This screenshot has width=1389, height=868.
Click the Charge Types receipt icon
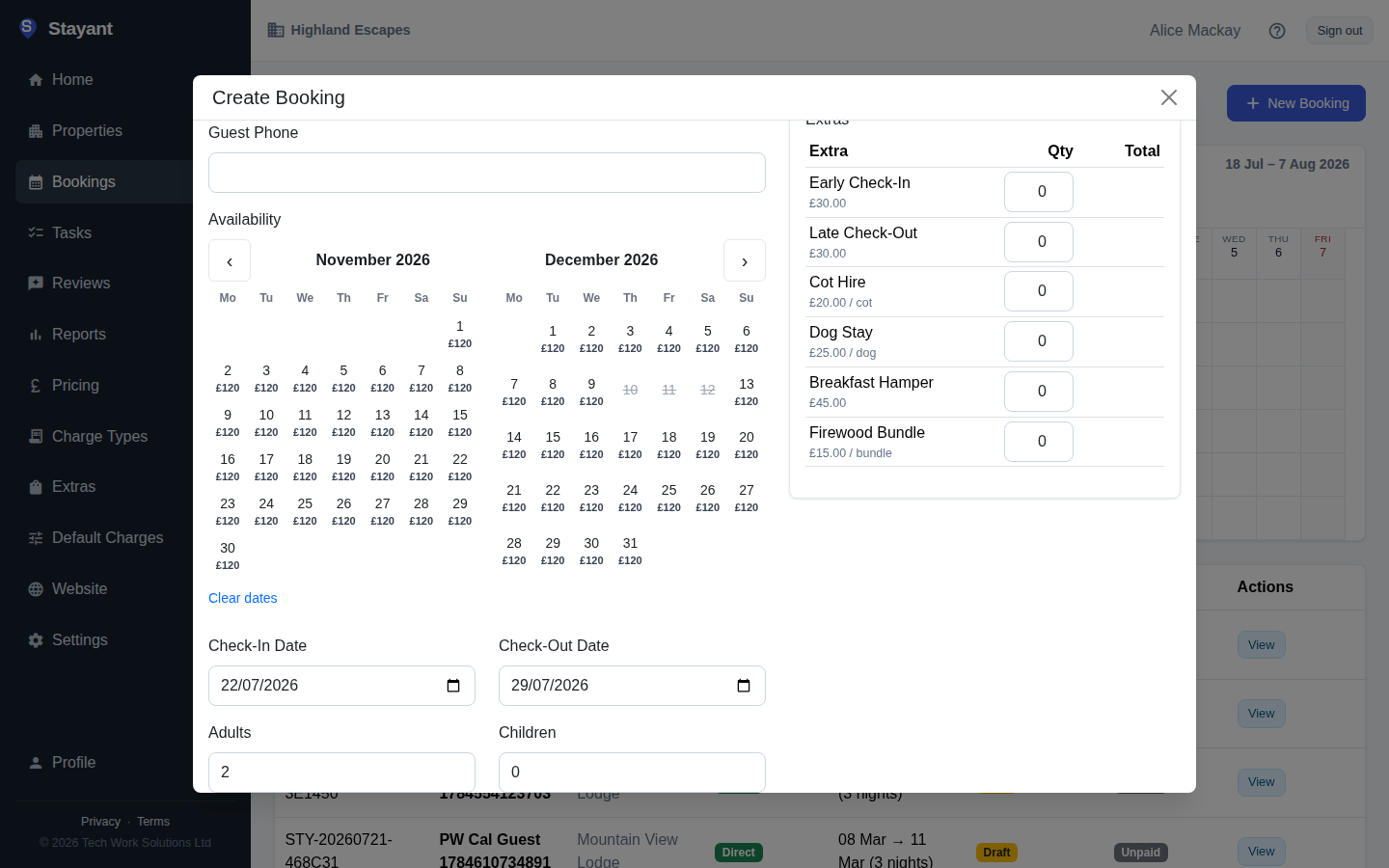[x=36, y=437]
